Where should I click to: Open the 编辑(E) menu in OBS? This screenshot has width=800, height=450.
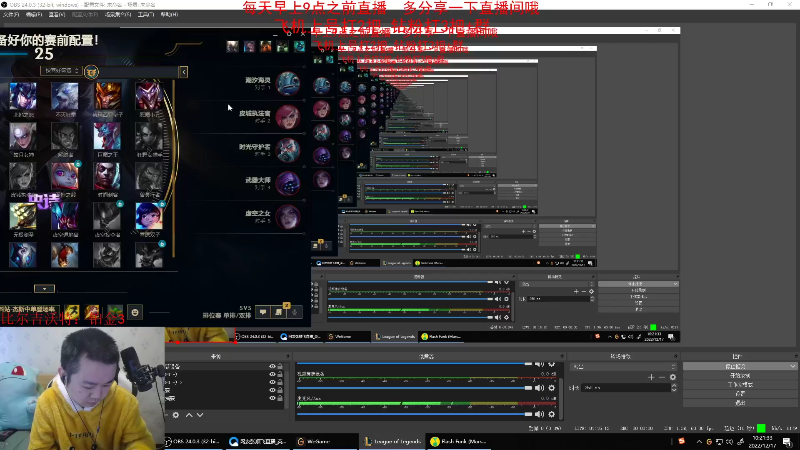pos(34,15)
